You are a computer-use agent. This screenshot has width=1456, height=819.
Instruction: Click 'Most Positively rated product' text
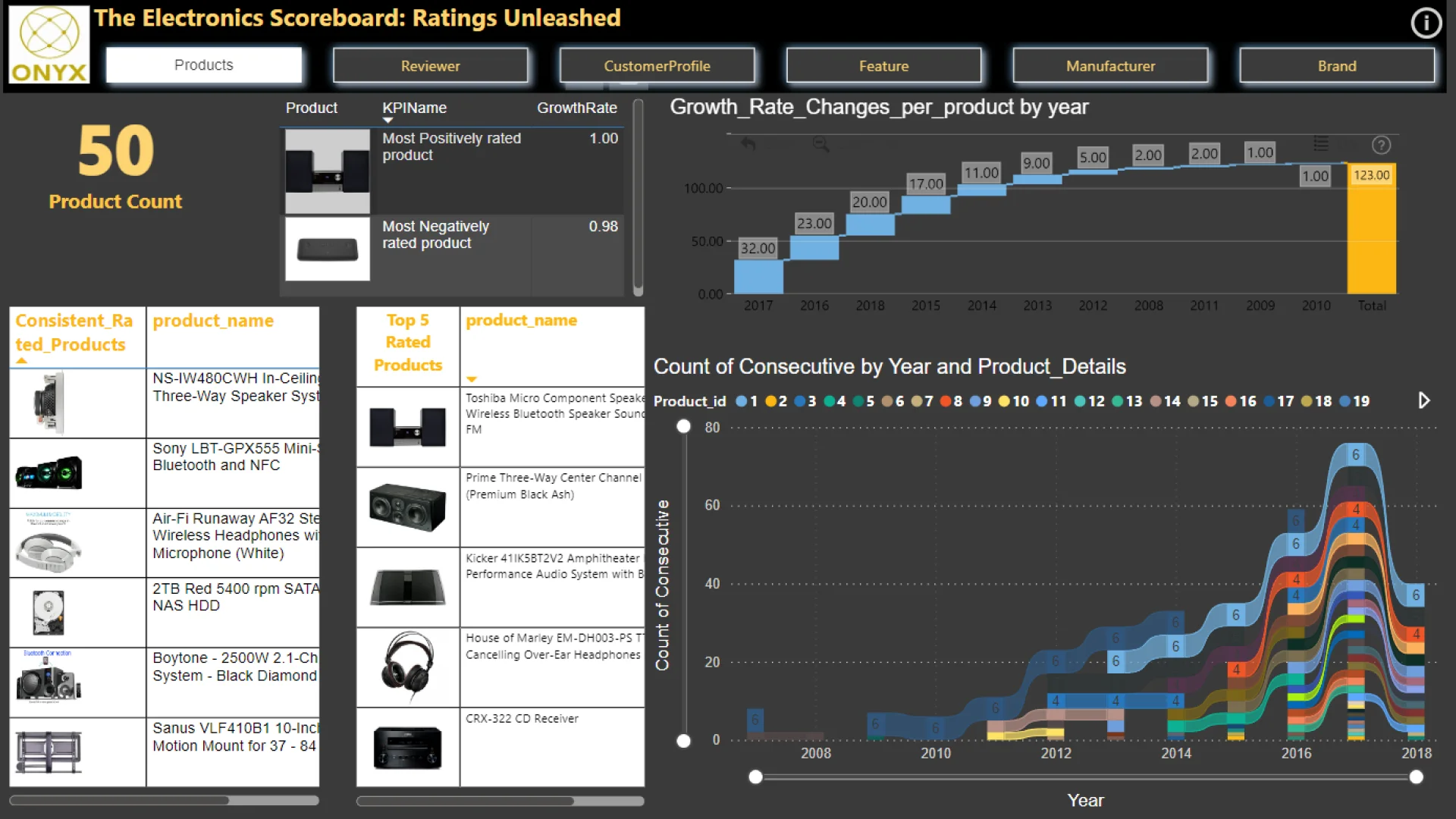click(x=452, y=146)
